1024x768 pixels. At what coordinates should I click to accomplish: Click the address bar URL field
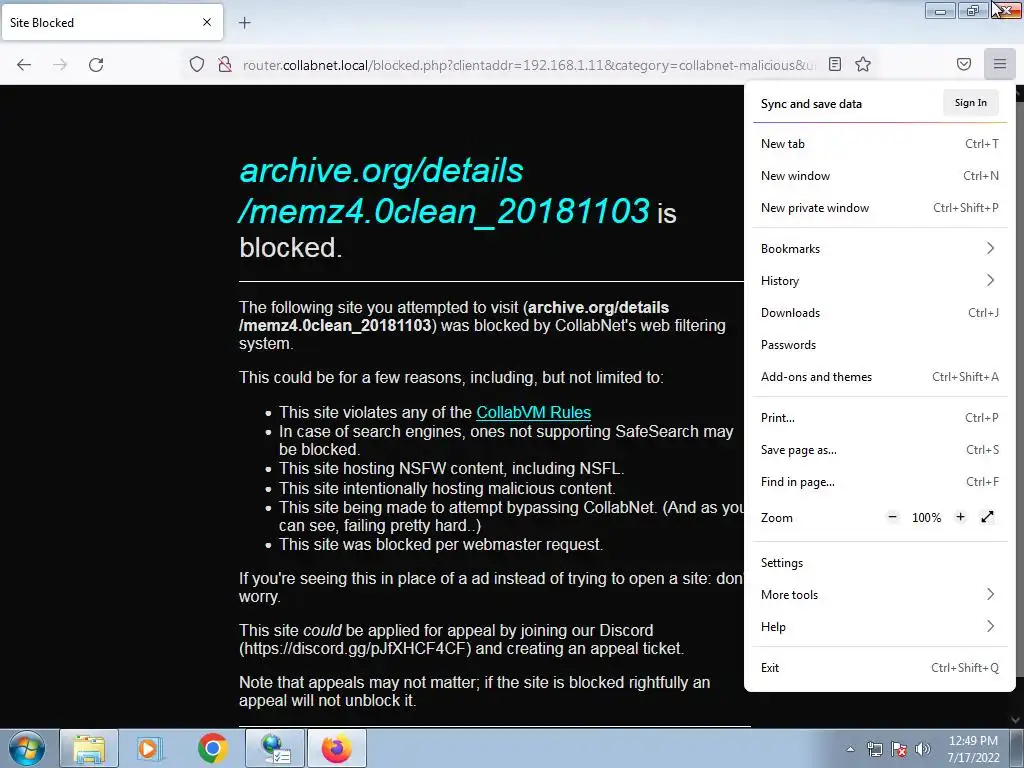pyautogui.click(x=529, y=65)
